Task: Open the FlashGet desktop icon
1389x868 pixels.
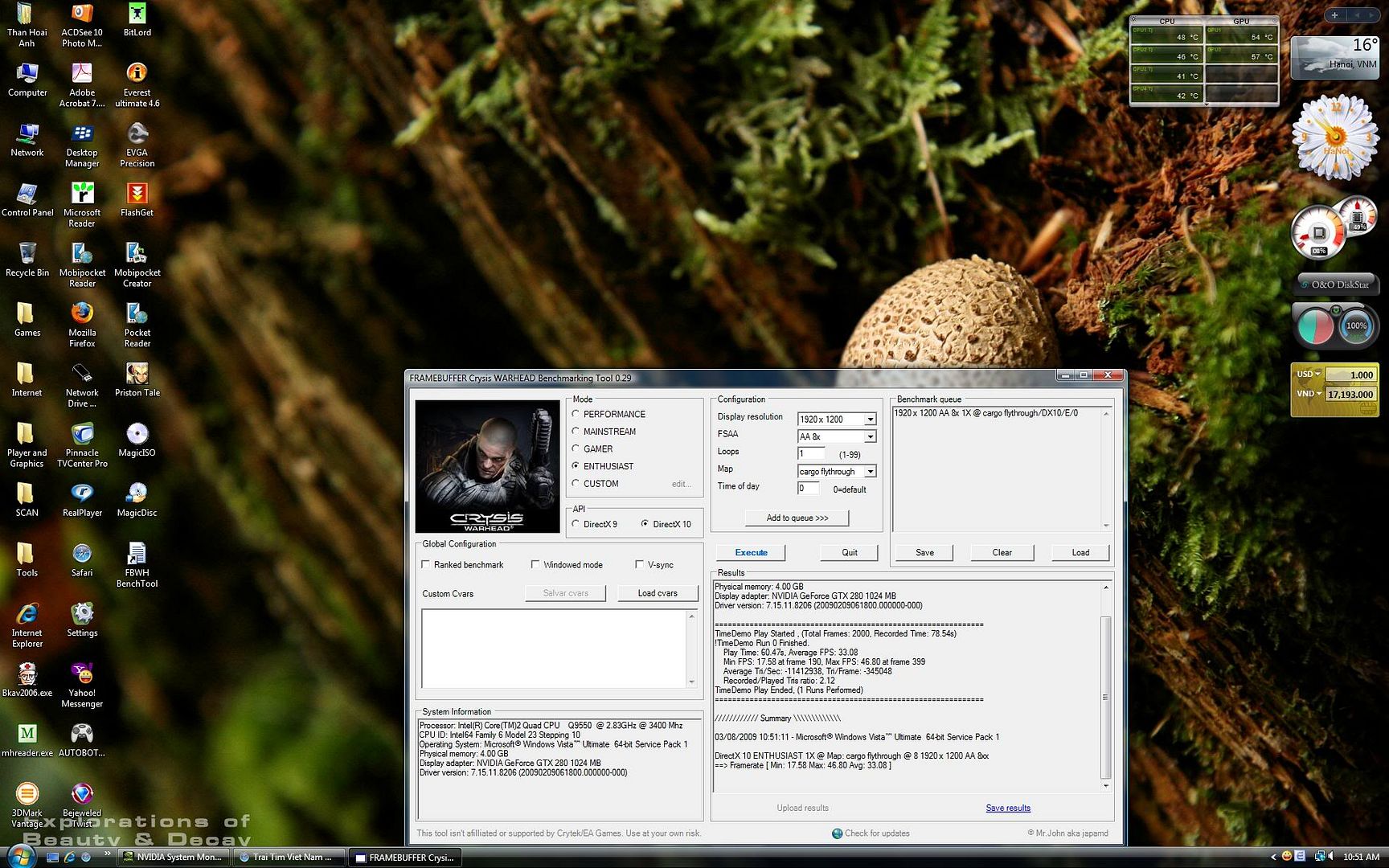Action: [x=137, y=200]
